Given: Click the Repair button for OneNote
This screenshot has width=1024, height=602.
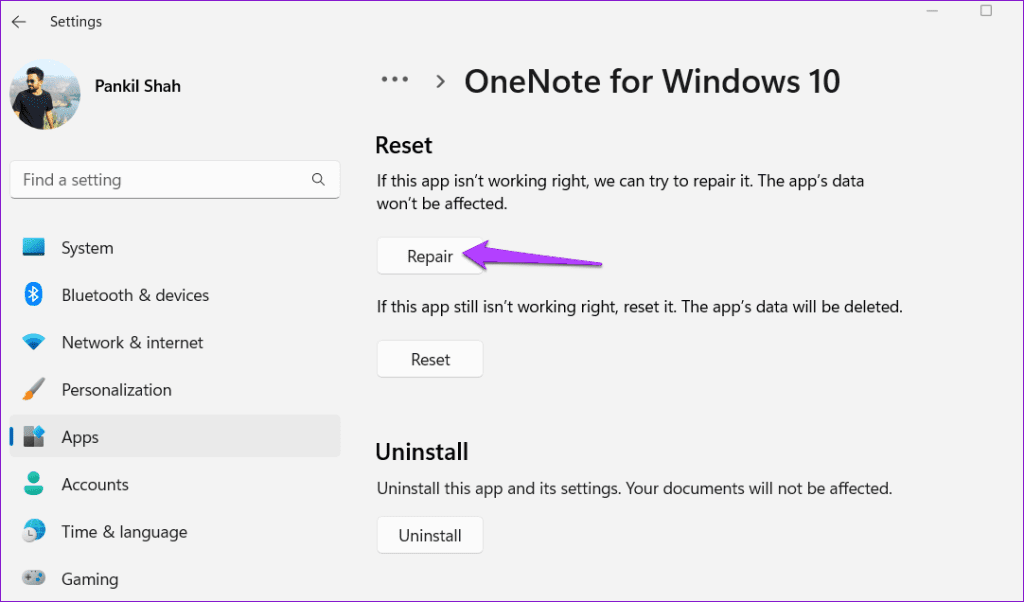Looking at the screenshot, I should click(430, 255).
